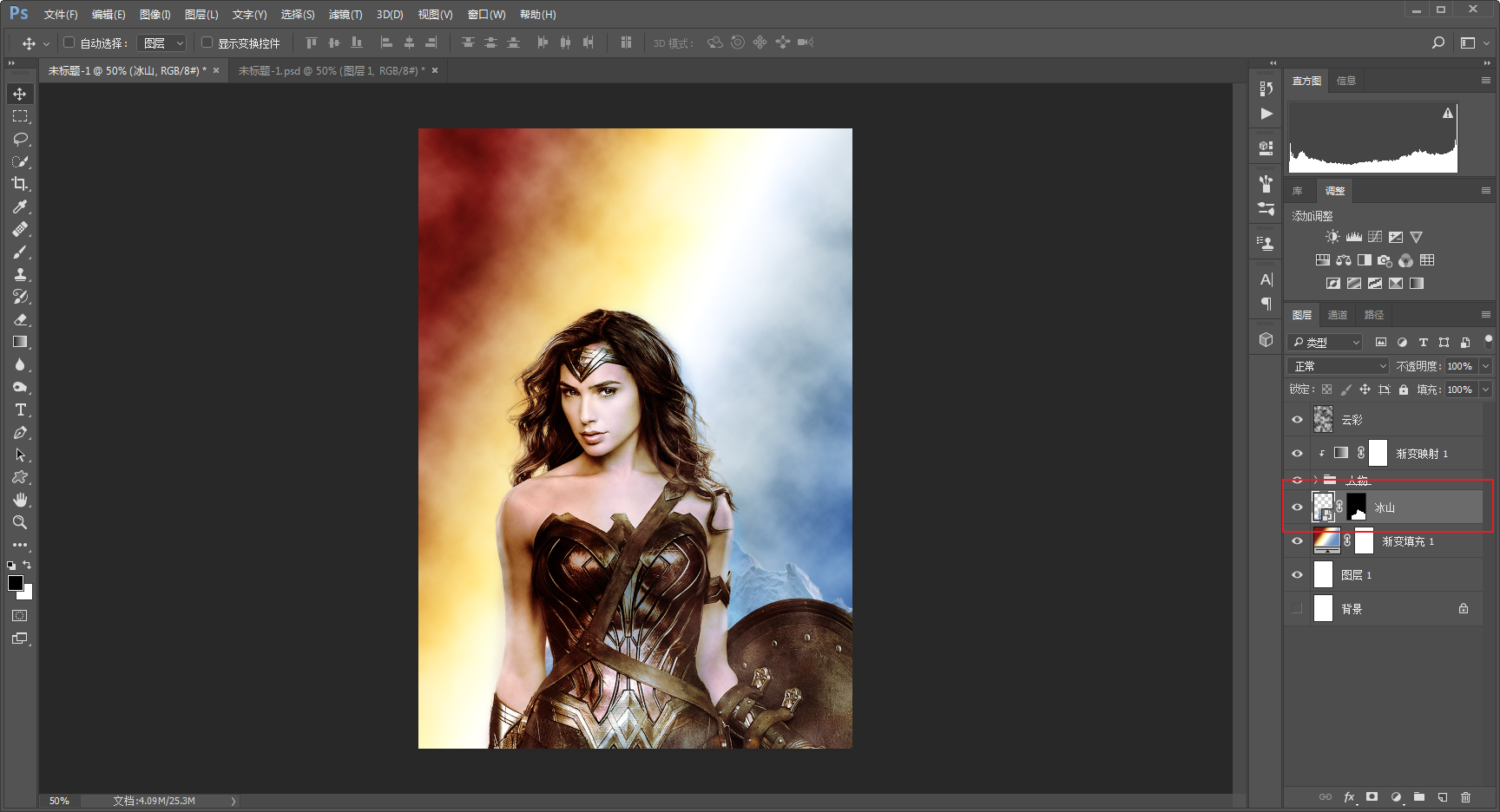Open the Layers panel options menu
1500x812 pixels.
point(1486,315)
